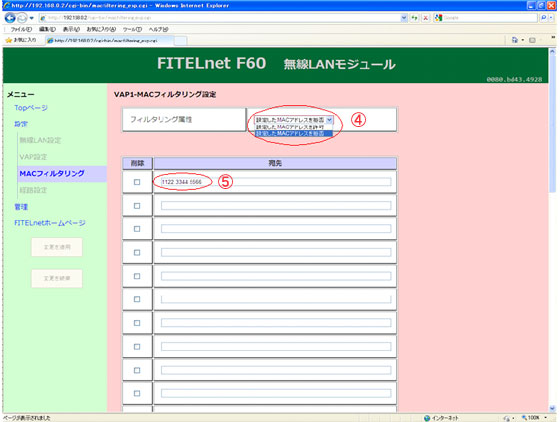
Task: Open a new blank browser tab
Action: [180, 41]
